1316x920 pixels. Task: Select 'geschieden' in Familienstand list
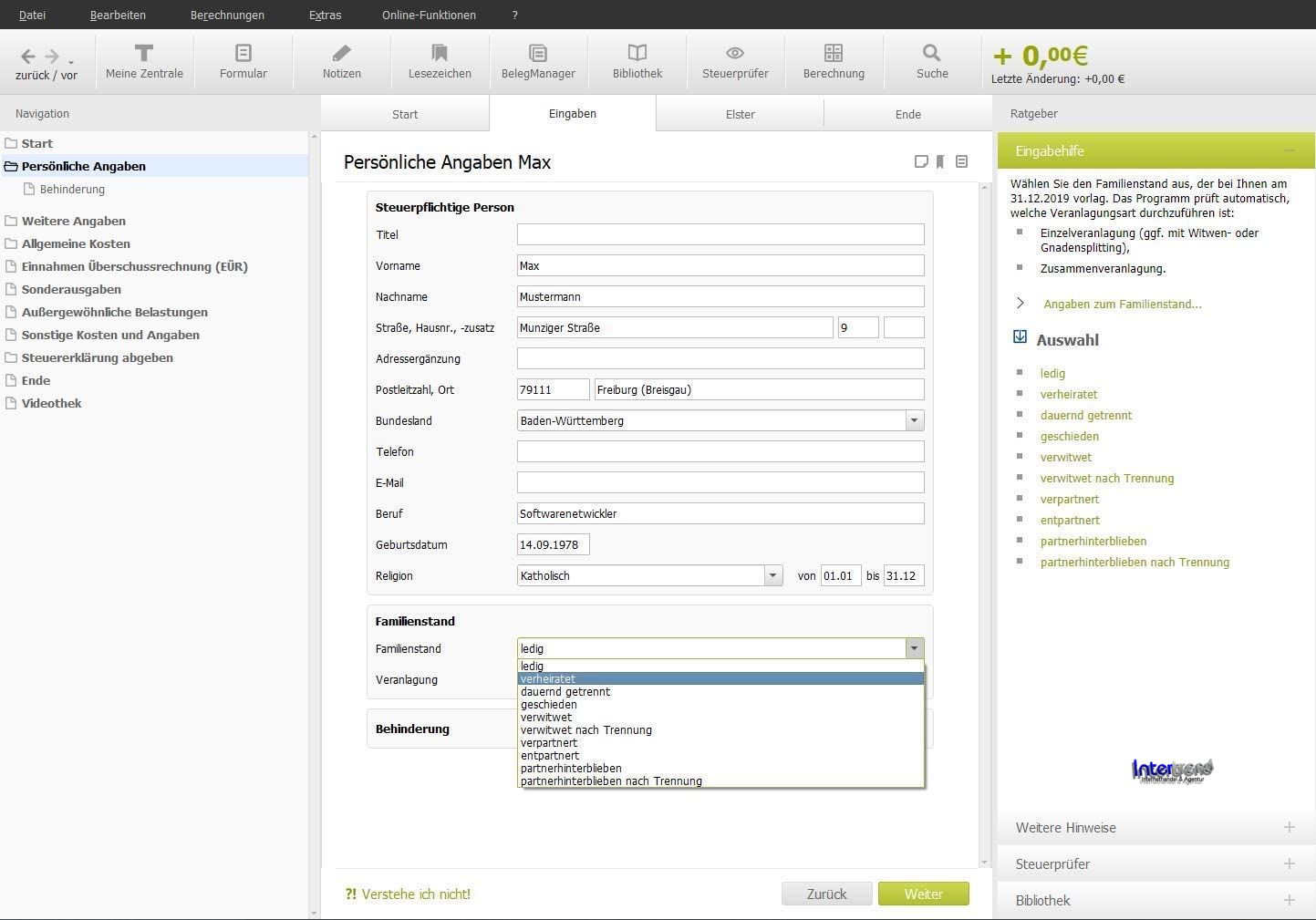pyautogui.click(x=549, y=705)
